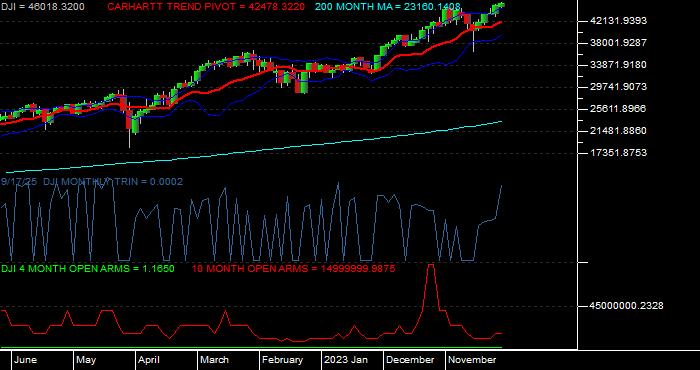The height and width of the screenshot is (370, 700).
Task: Click the CARHARTT TREND PIVOT = 42478.3220 label
Action: (x=206, y=7)
